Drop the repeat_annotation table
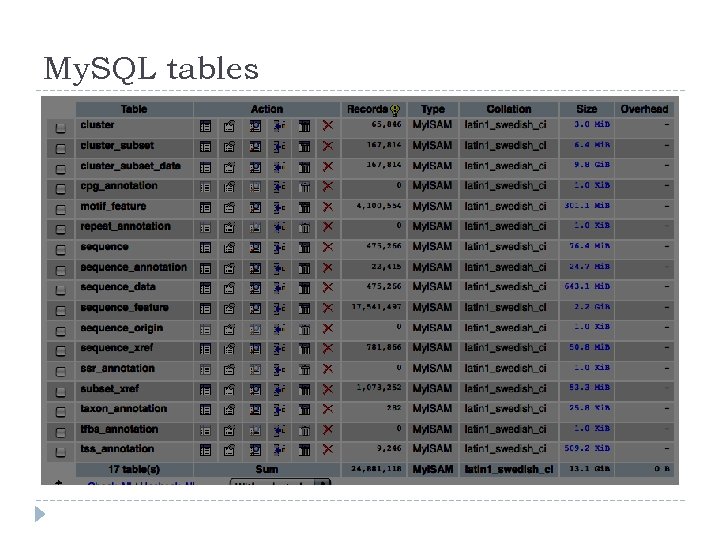Screen dimensions: 720x540 [x=328, y=227]
